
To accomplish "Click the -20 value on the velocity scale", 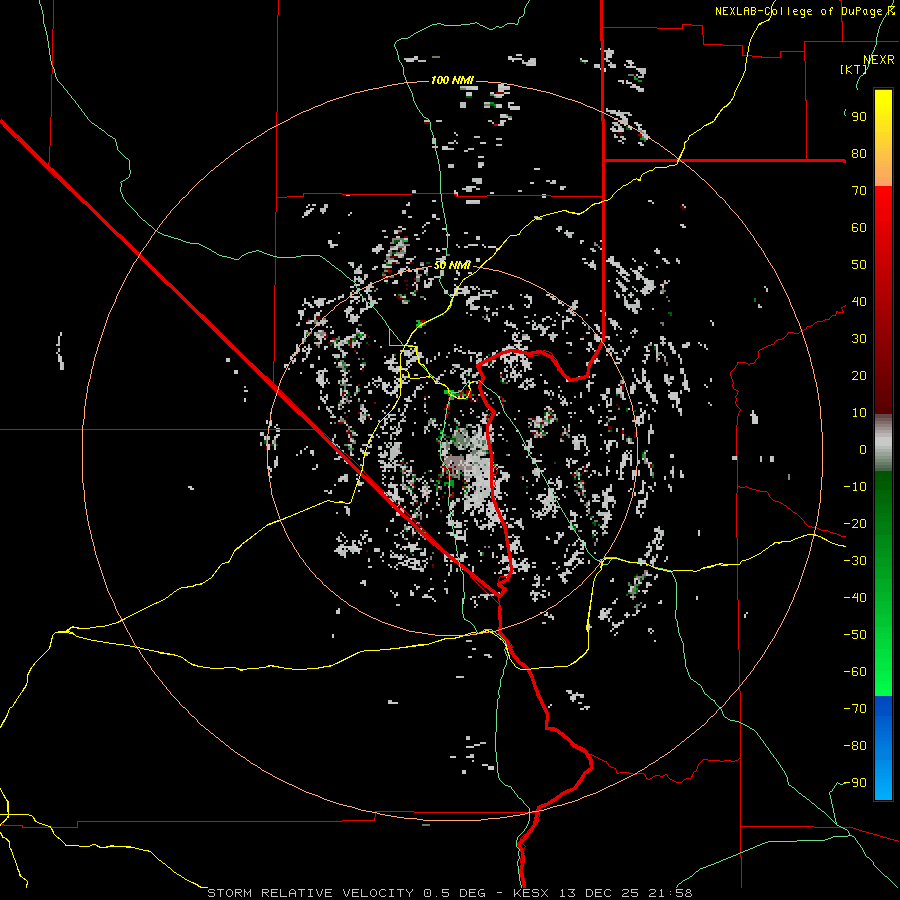I will pos(855,524).
